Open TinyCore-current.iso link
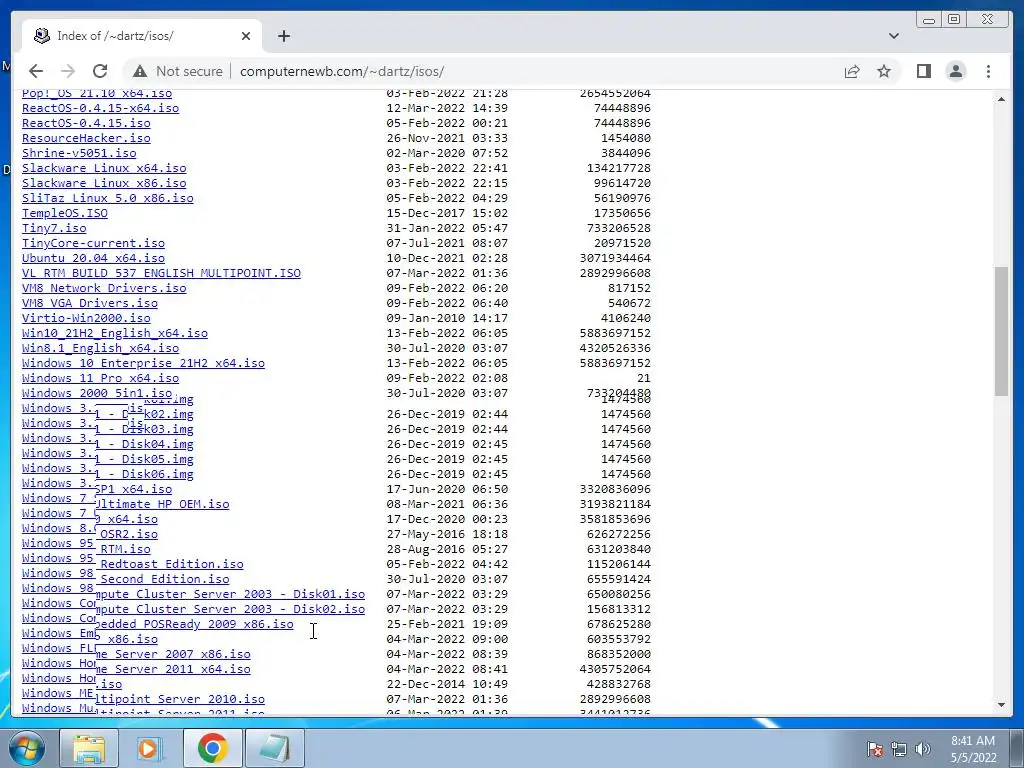1024x768 pixels. click(x=93, y=244)
